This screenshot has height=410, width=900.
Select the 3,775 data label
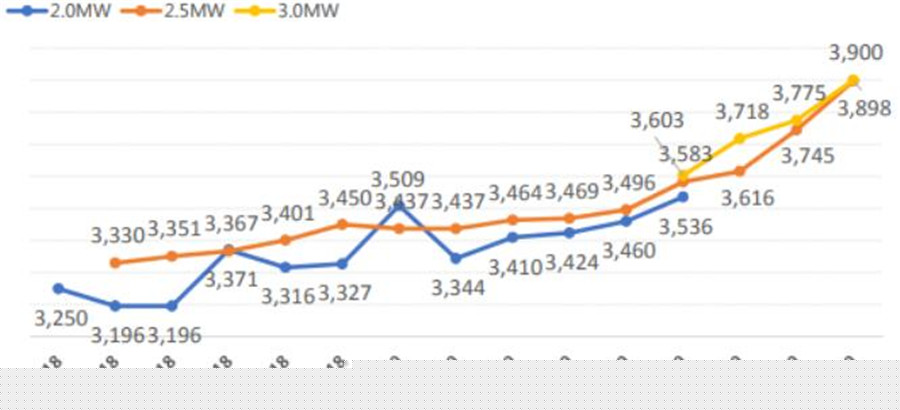(x=798, y=93)
